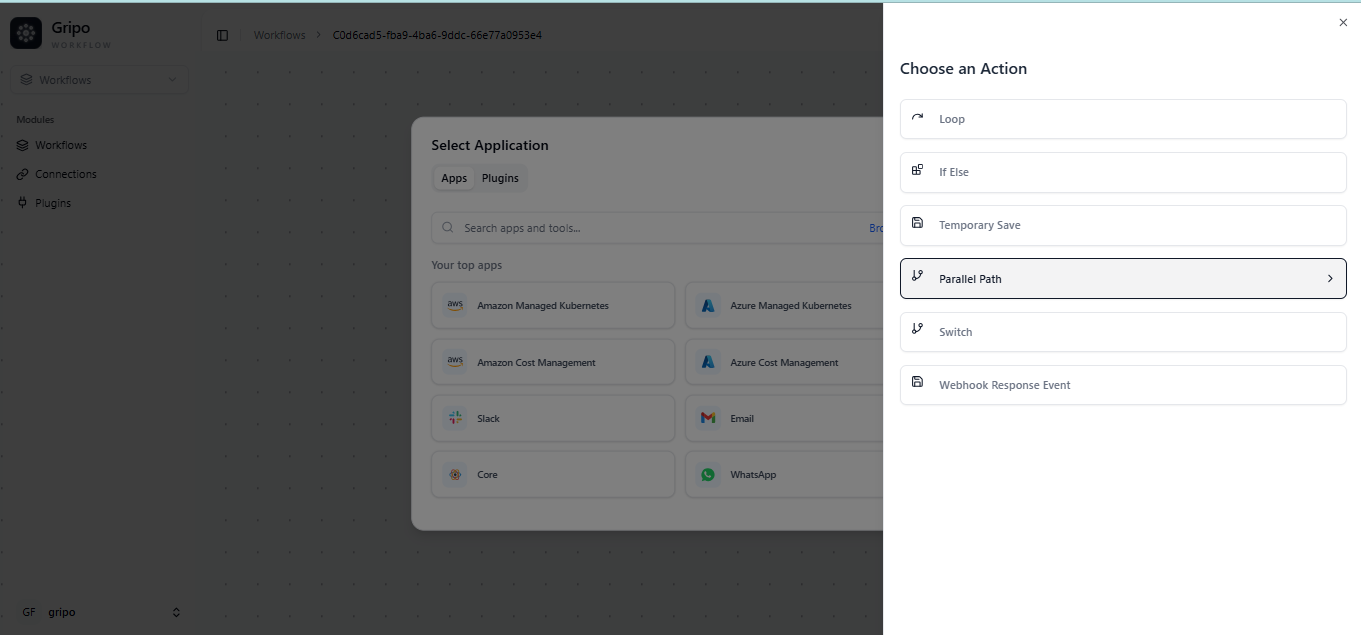
Task: Close the Choose an Action panel
Action: 1342,22
